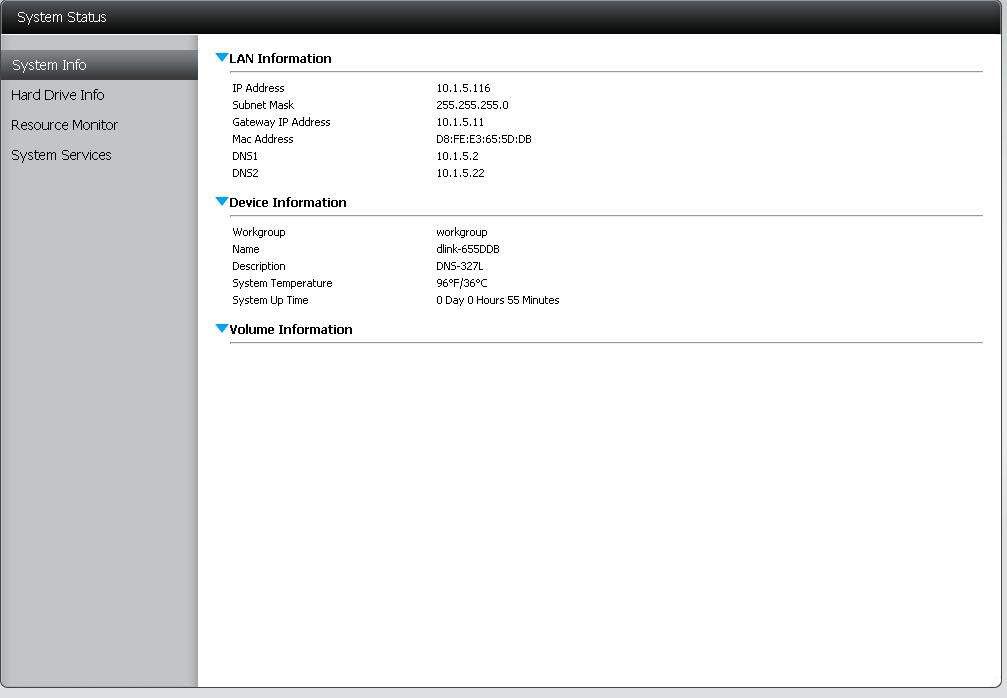
Task: Collapse the LAN Information triangle
Action: (222, 58)
